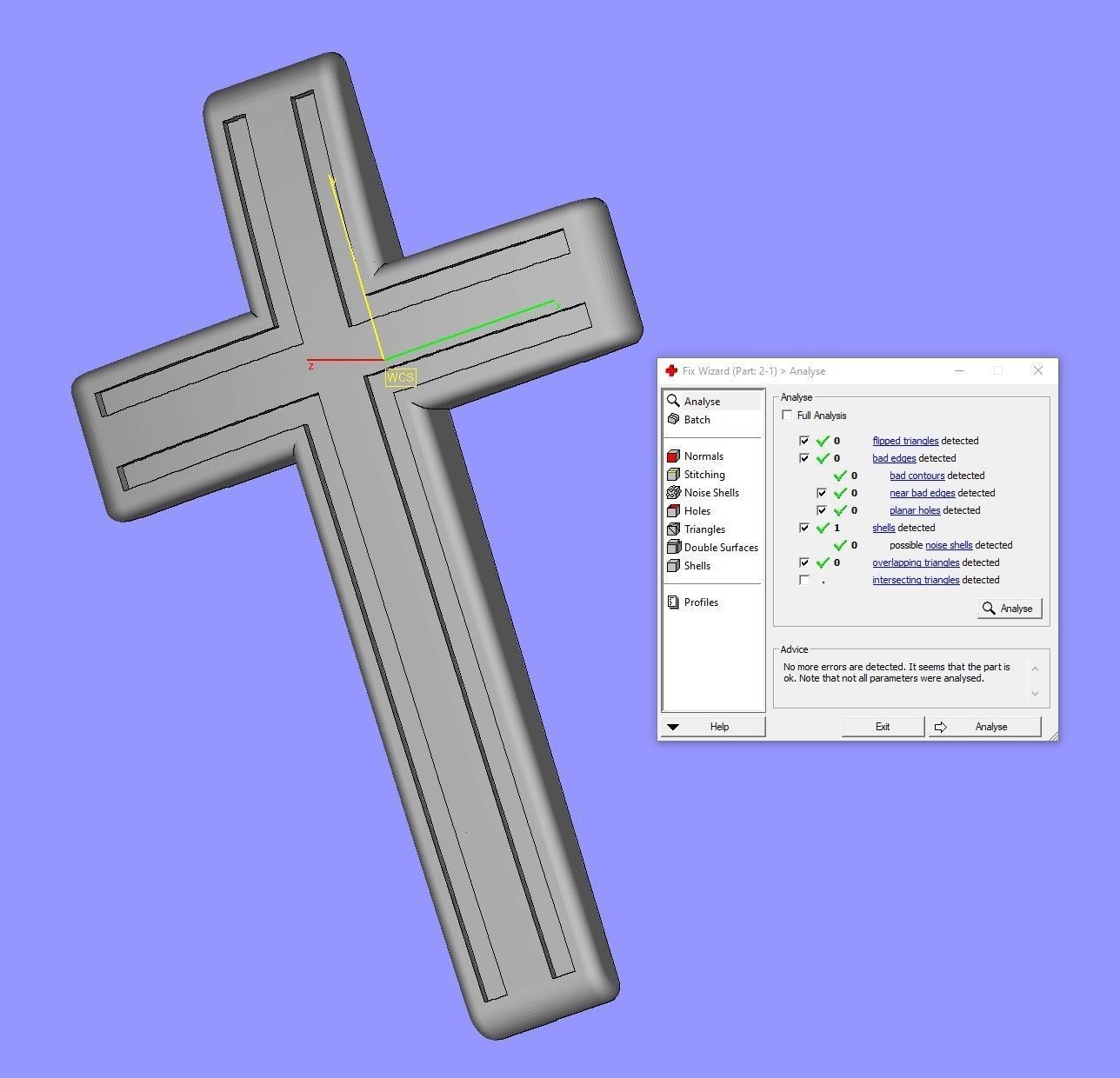Open the Stitching fix page
The height and width of the screenshot is (1078, 1120).
[704, 474]
